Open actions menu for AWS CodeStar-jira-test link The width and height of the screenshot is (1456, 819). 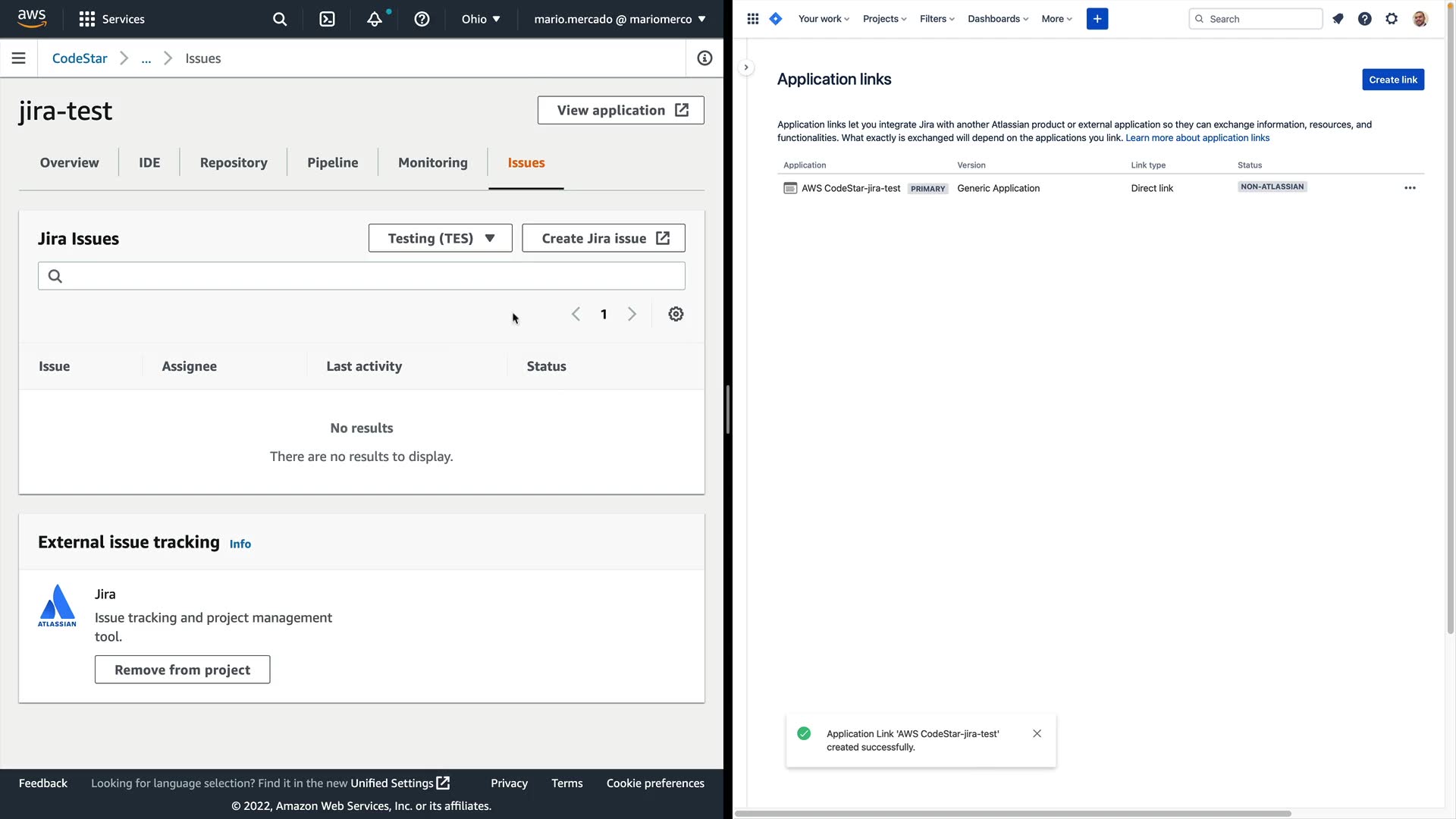1410,188
